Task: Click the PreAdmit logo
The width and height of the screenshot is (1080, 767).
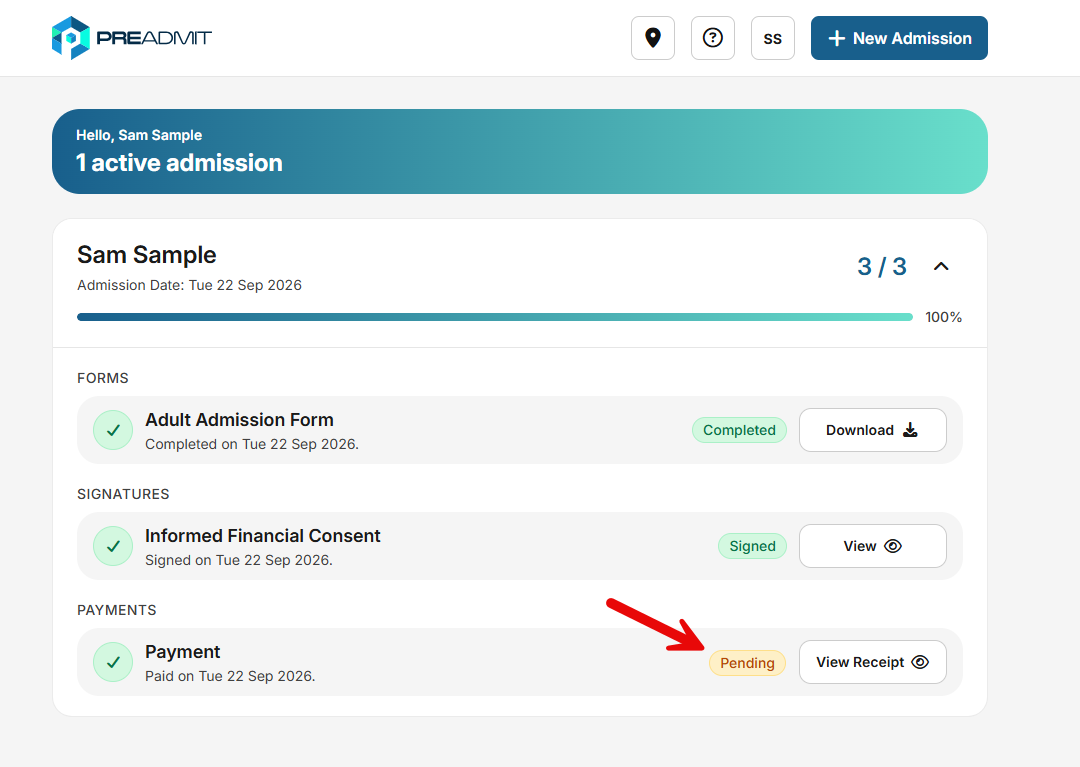Action: point(132,38)
